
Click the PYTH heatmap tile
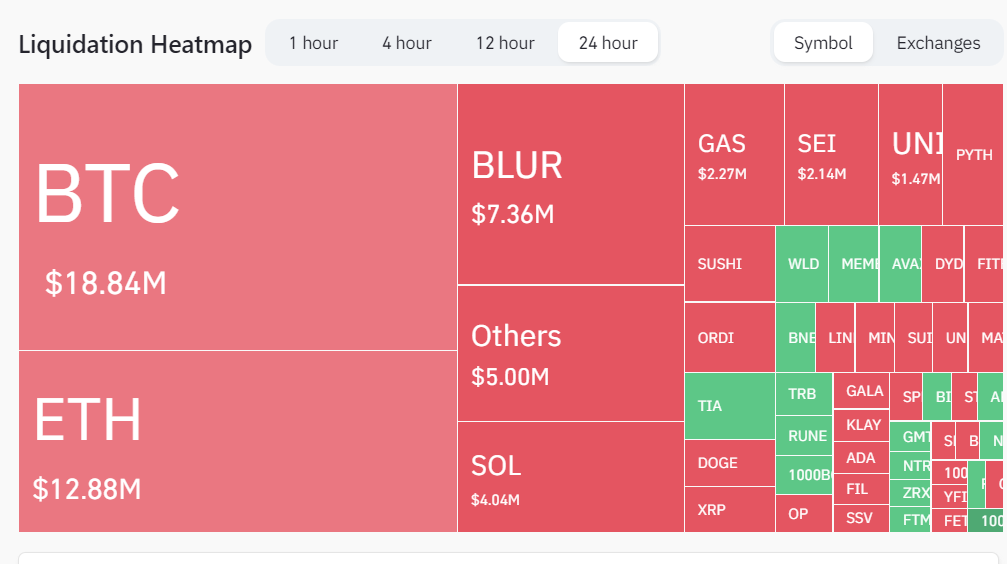(x=972, y=155)
